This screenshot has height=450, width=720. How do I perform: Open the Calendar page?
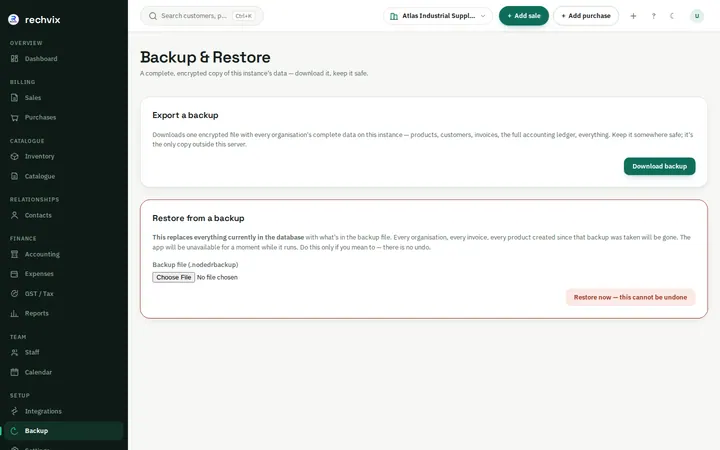(64, 372)
